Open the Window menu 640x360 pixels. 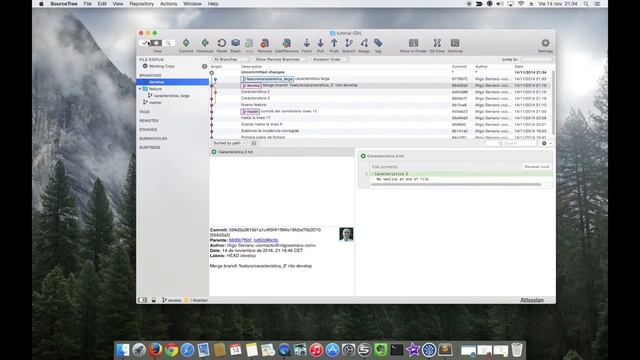coord(192,4)
